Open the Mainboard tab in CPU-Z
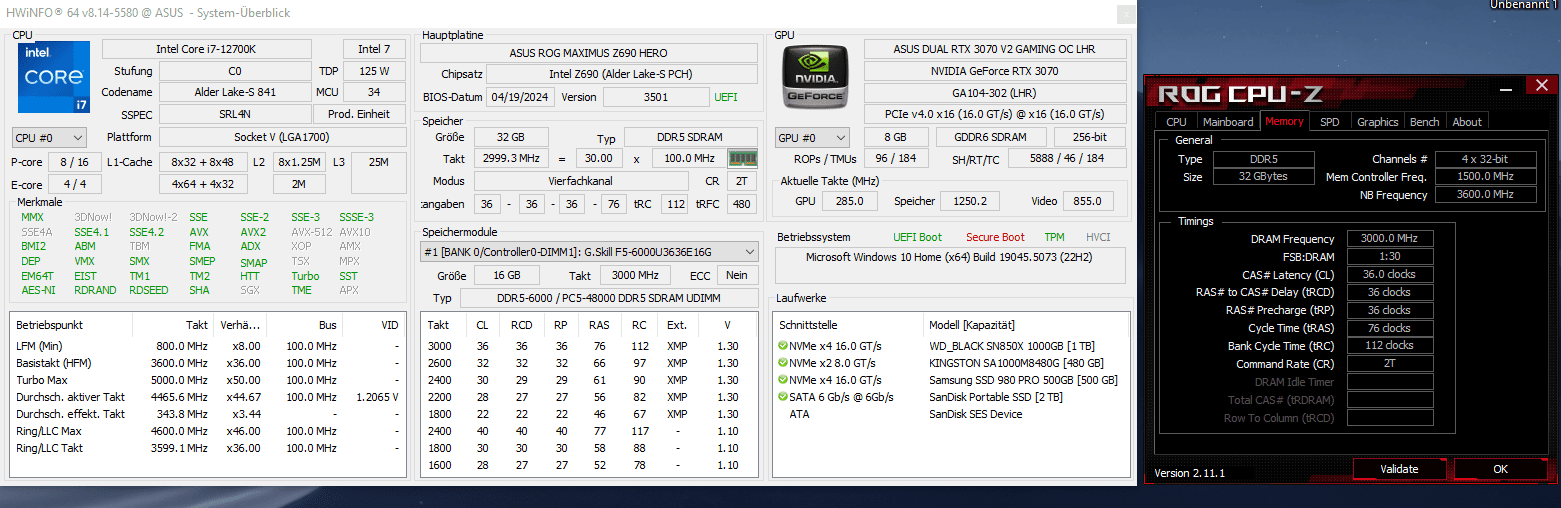This screenshot has width=1561, height=508. 1227,122
